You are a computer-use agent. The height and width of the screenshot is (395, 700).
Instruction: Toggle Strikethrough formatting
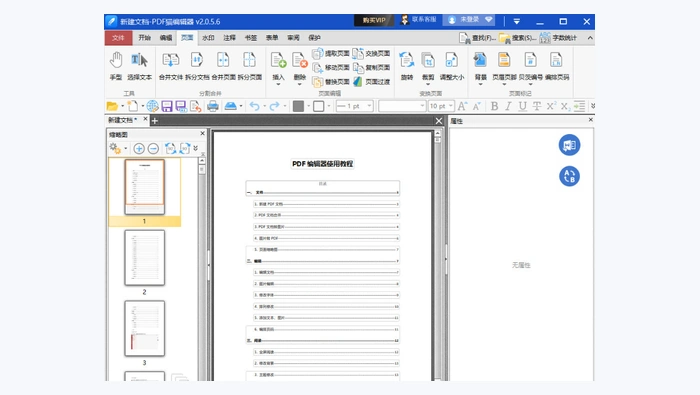pos(537,106)
